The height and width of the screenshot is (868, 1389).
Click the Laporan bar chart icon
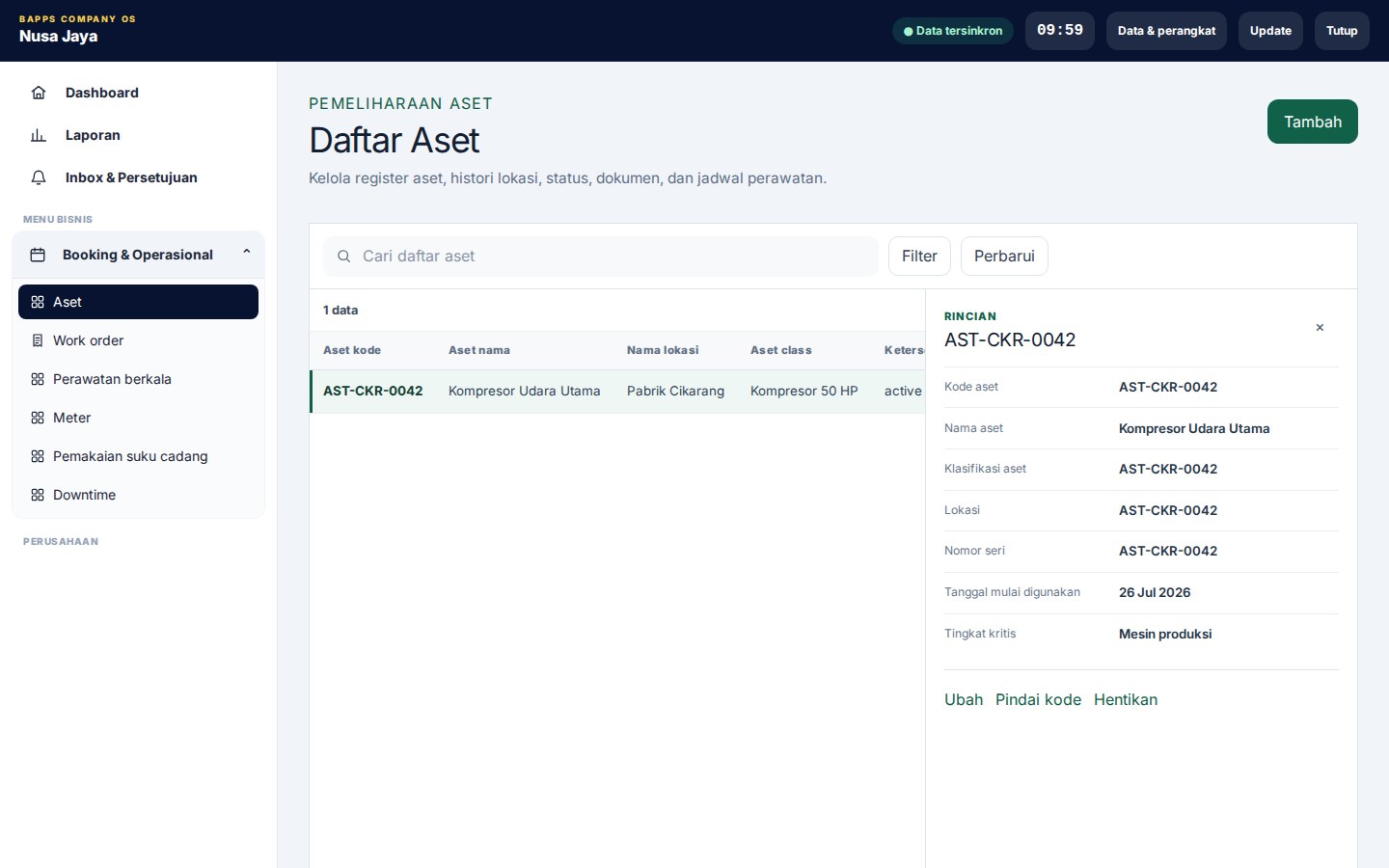coord(39,135)
